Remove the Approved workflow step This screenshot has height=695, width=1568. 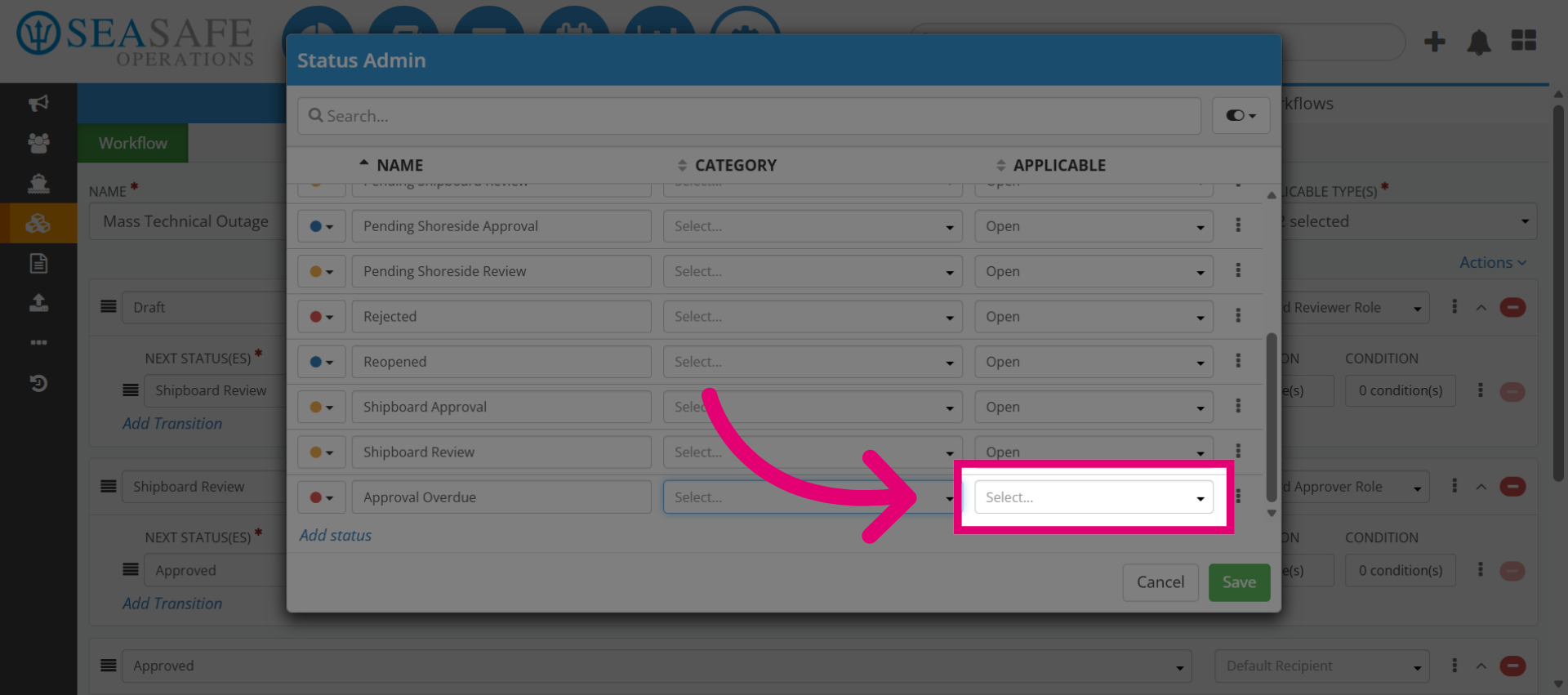(x=1512, y=666)
